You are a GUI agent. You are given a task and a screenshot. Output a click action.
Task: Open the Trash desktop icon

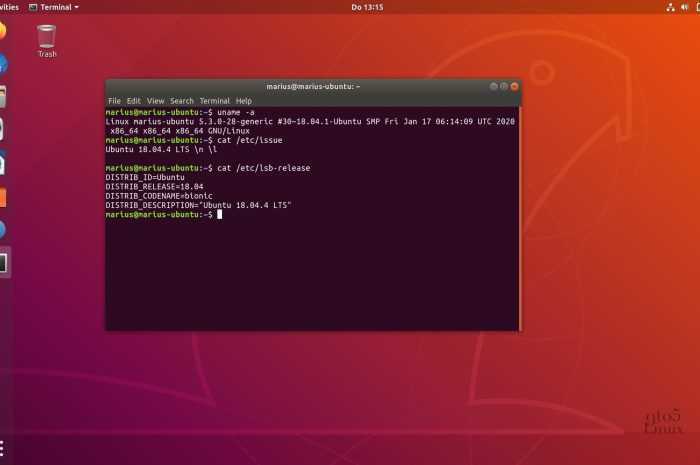point(47,41)
